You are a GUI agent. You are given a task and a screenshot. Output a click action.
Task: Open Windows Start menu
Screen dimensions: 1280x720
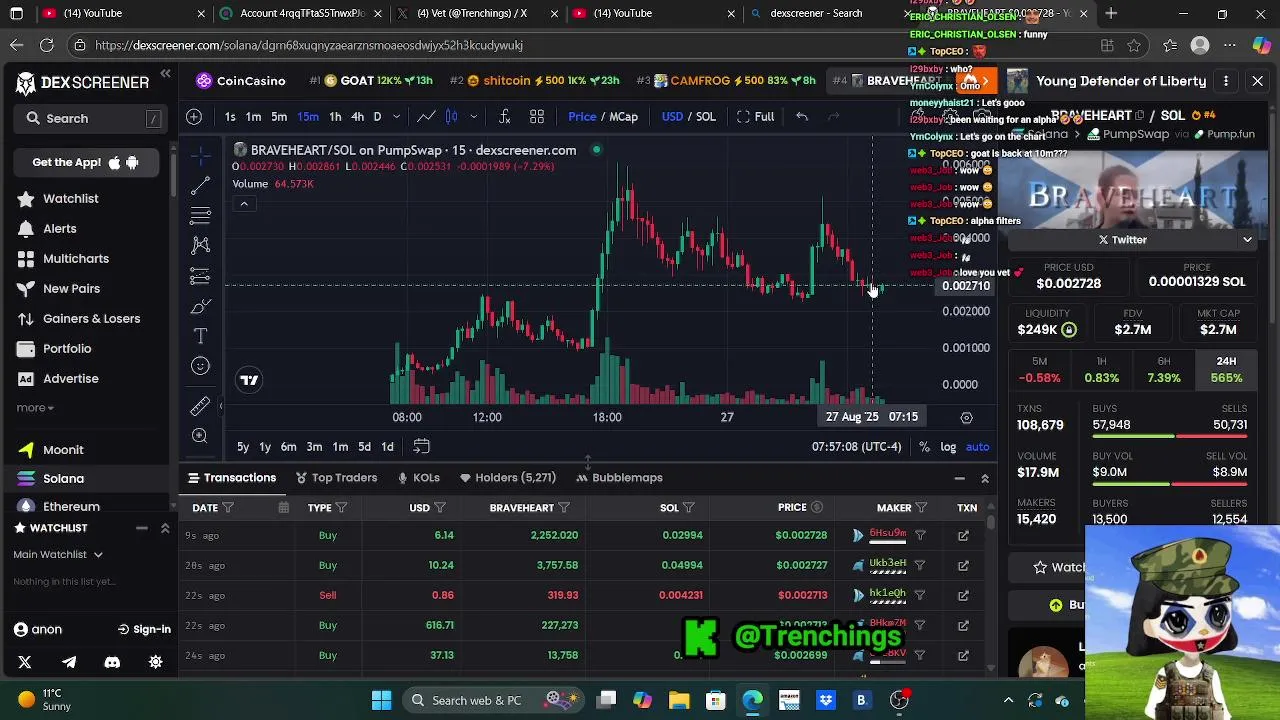381,700
